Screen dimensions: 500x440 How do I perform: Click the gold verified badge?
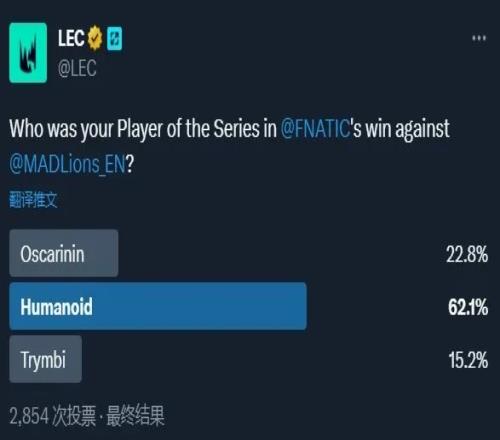click(x=95, y=38)
